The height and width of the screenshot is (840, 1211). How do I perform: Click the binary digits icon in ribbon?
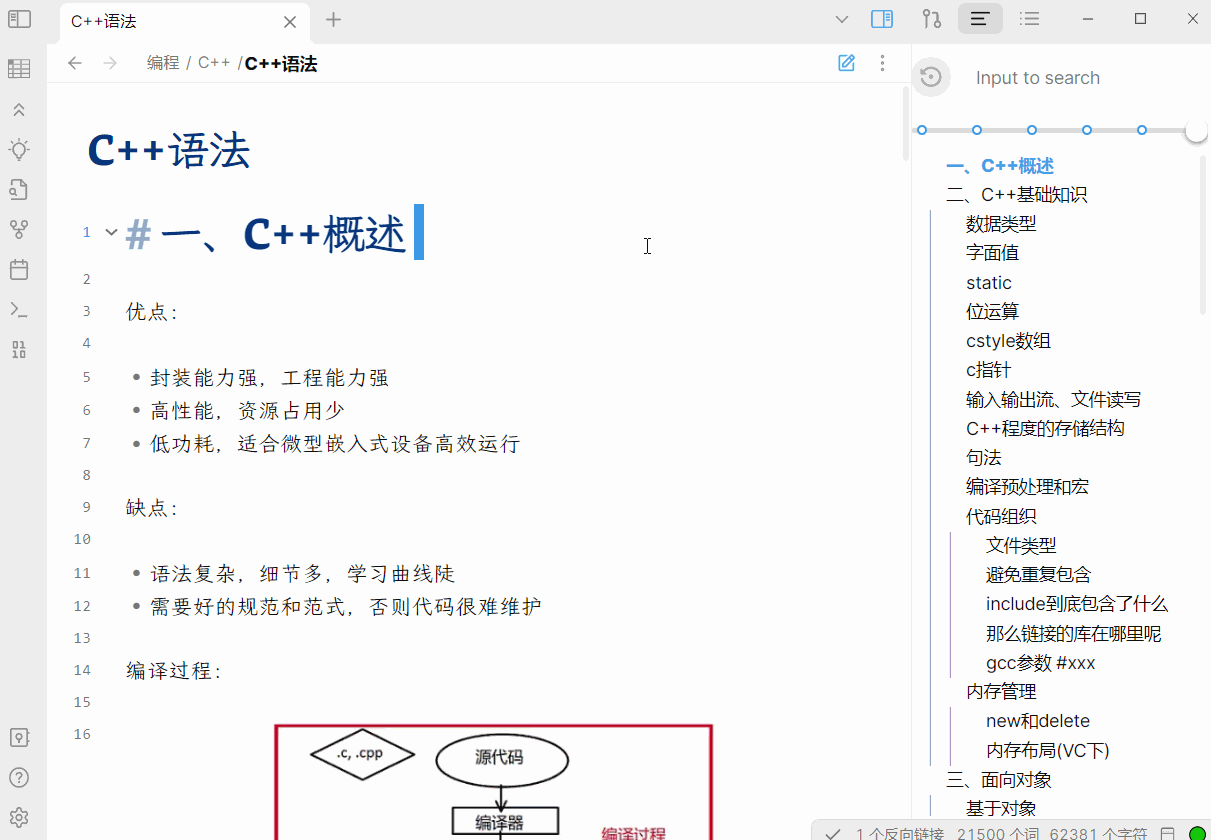19,350
